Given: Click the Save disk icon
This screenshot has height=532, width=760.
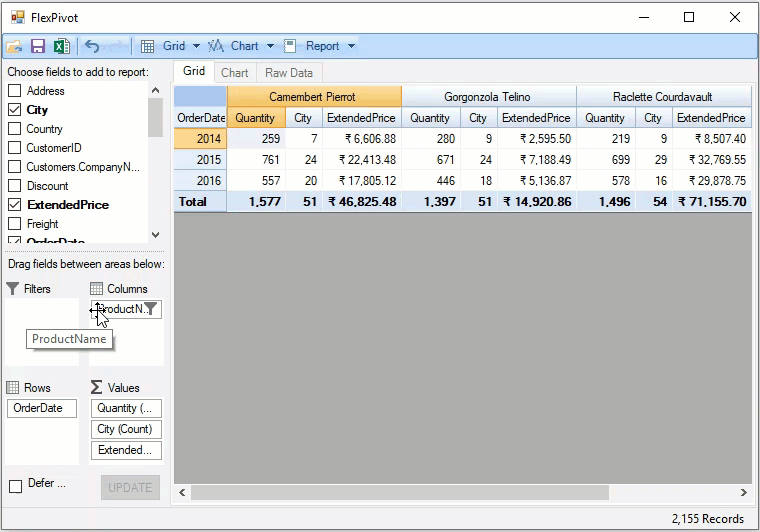Looking at the screenshot, I should 38,46.
